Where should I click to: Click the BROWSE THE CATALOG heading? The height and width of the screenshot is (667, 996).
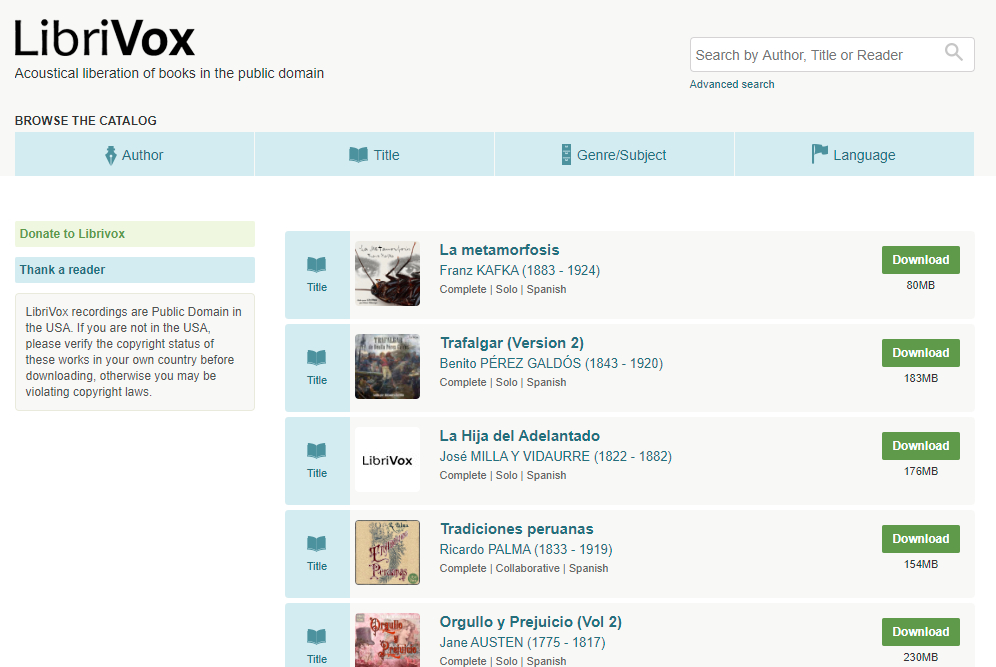(86, 121)
